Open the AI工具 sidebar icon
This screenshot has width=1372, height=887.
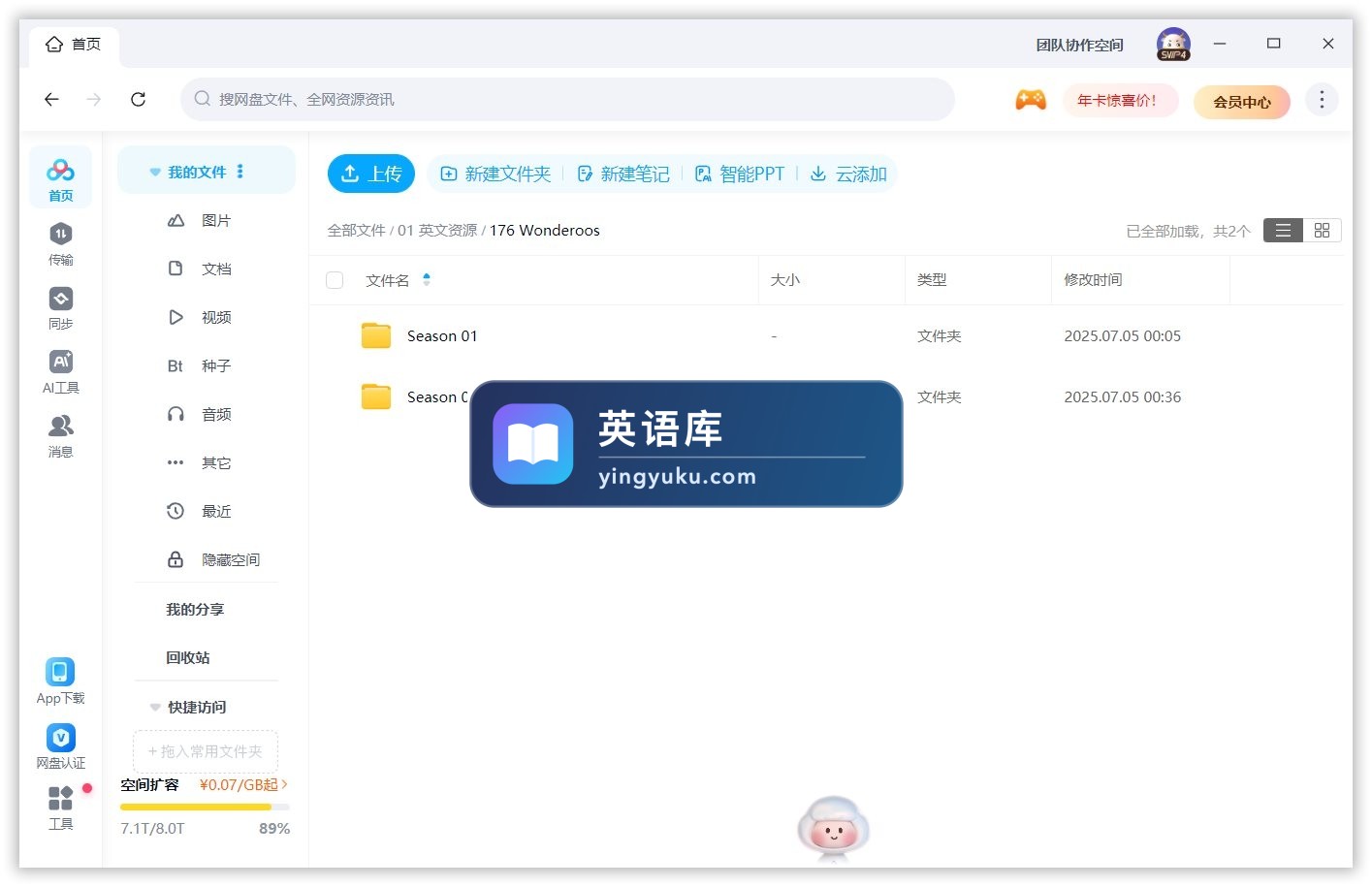(x=60, y=371)
